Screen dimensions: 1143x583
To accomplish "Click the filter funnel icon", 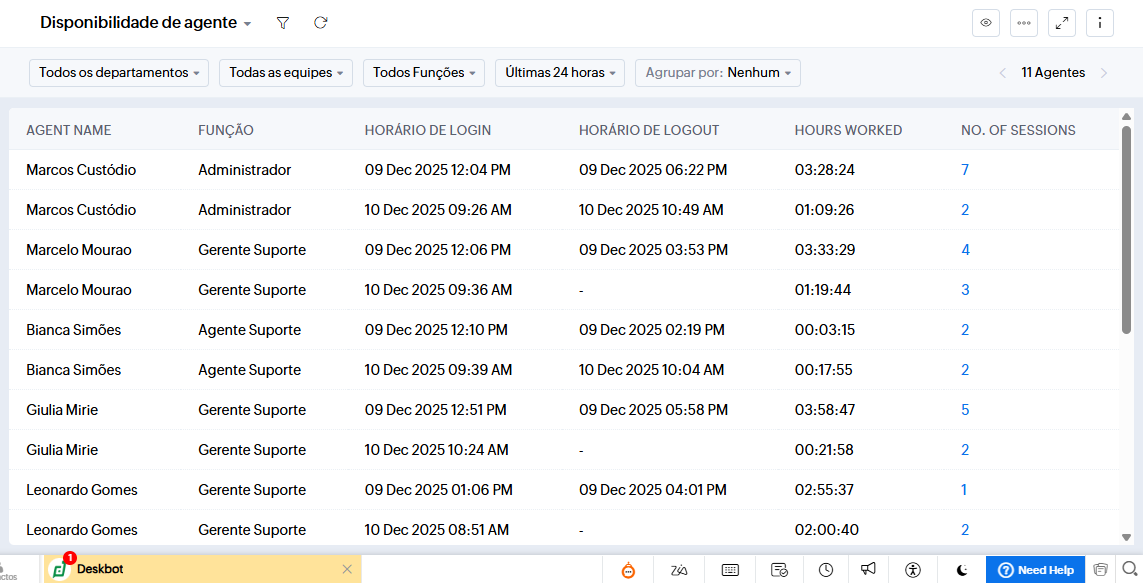I will (x=283, y=23).
